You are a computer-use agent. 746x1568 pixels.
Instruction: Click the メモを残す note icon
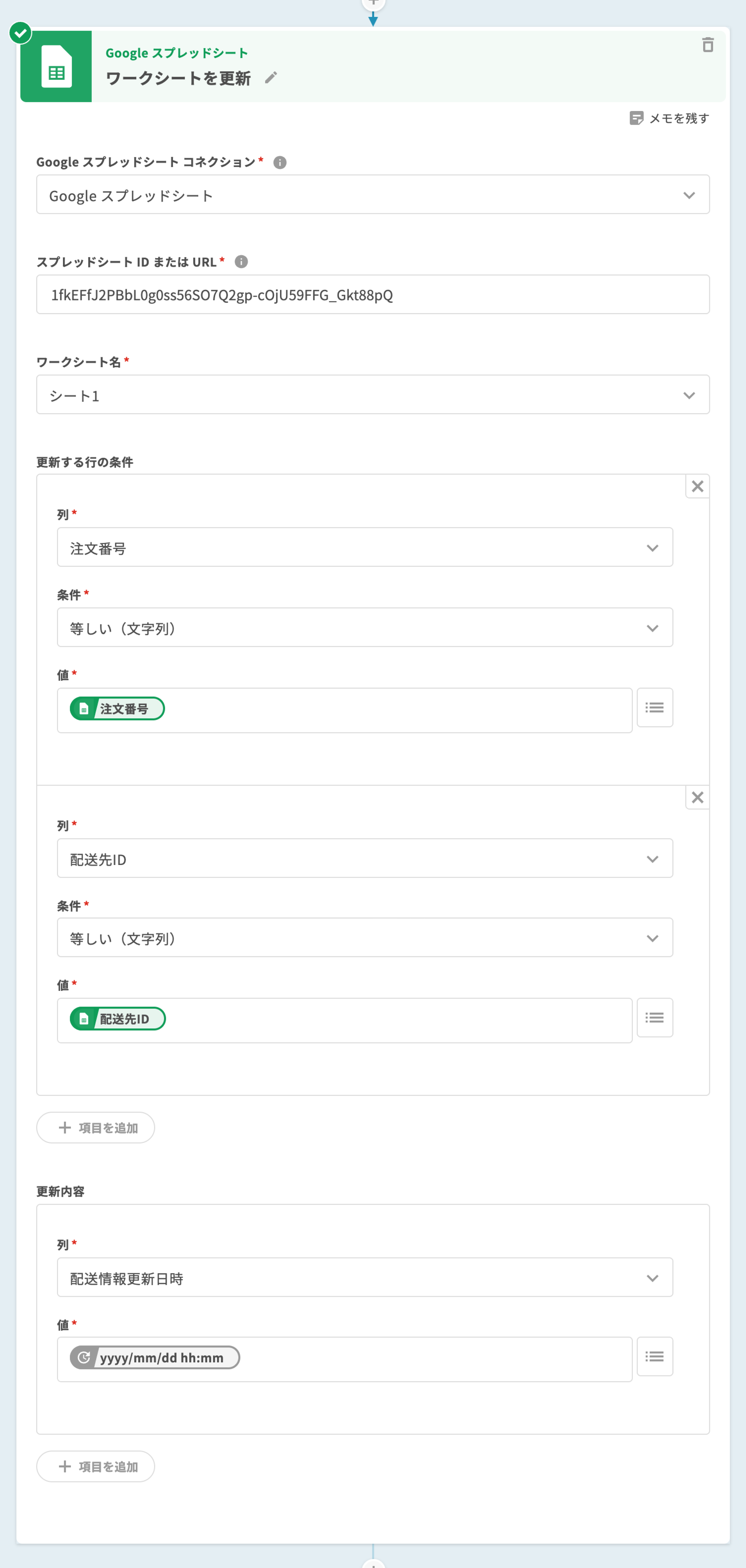tap(636, 118)
